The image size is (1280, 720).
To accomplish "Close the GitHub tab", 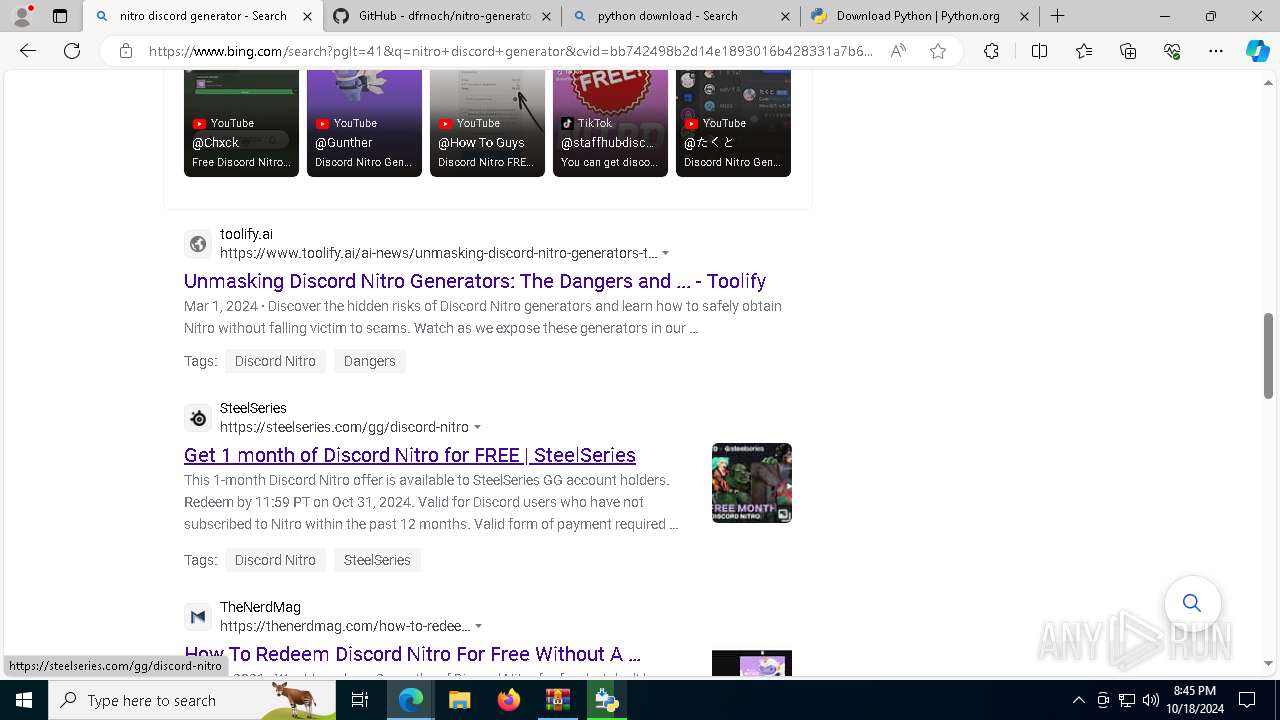I will (546, 16).
